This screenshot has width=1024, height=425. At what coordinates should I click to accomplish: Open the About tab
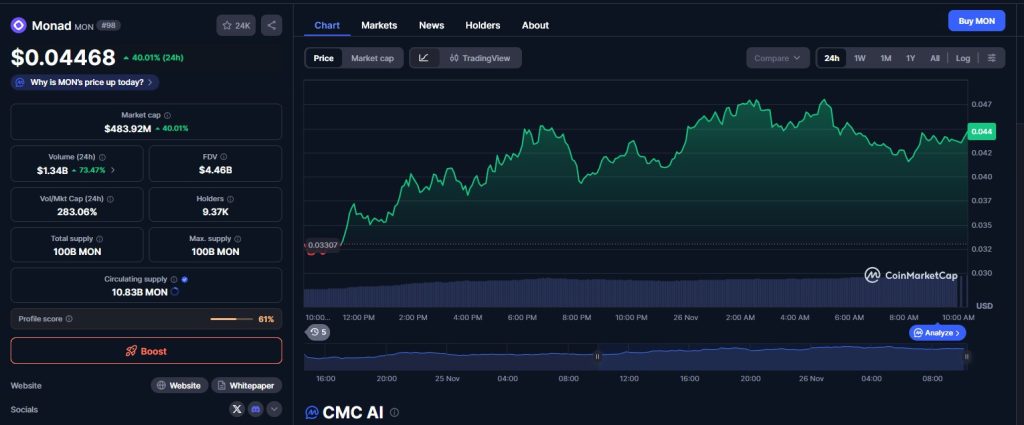coord(535,25)
